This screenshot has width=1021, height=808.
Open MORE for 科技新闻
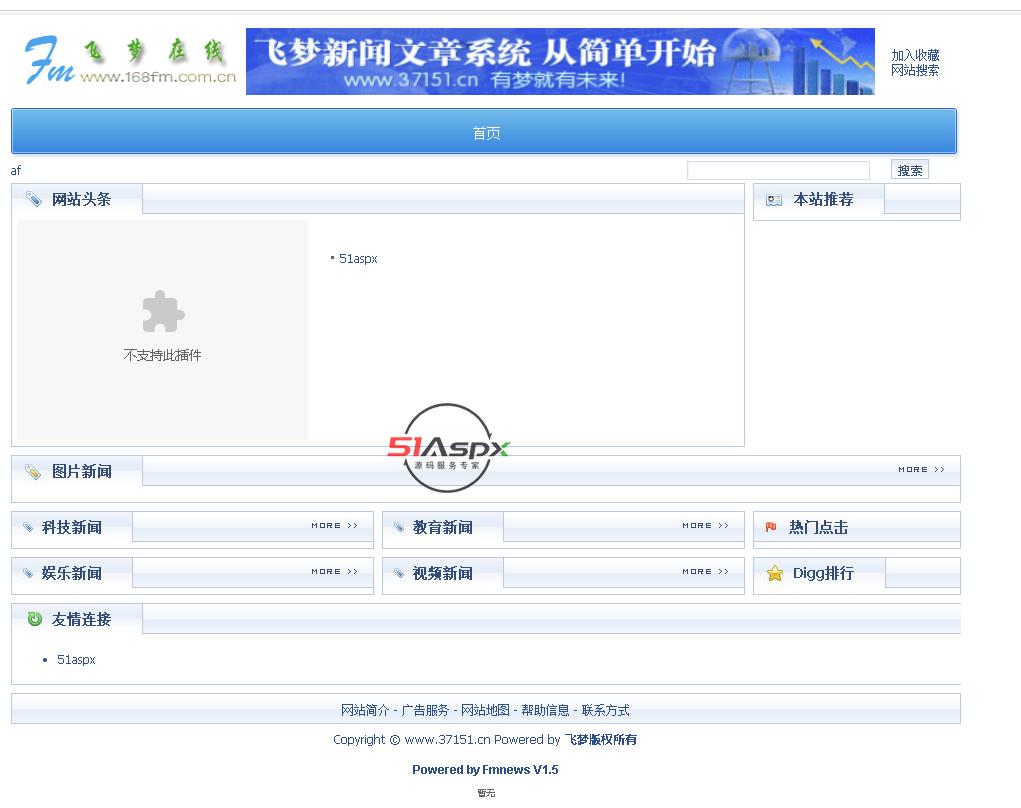(x=334, y=525)
